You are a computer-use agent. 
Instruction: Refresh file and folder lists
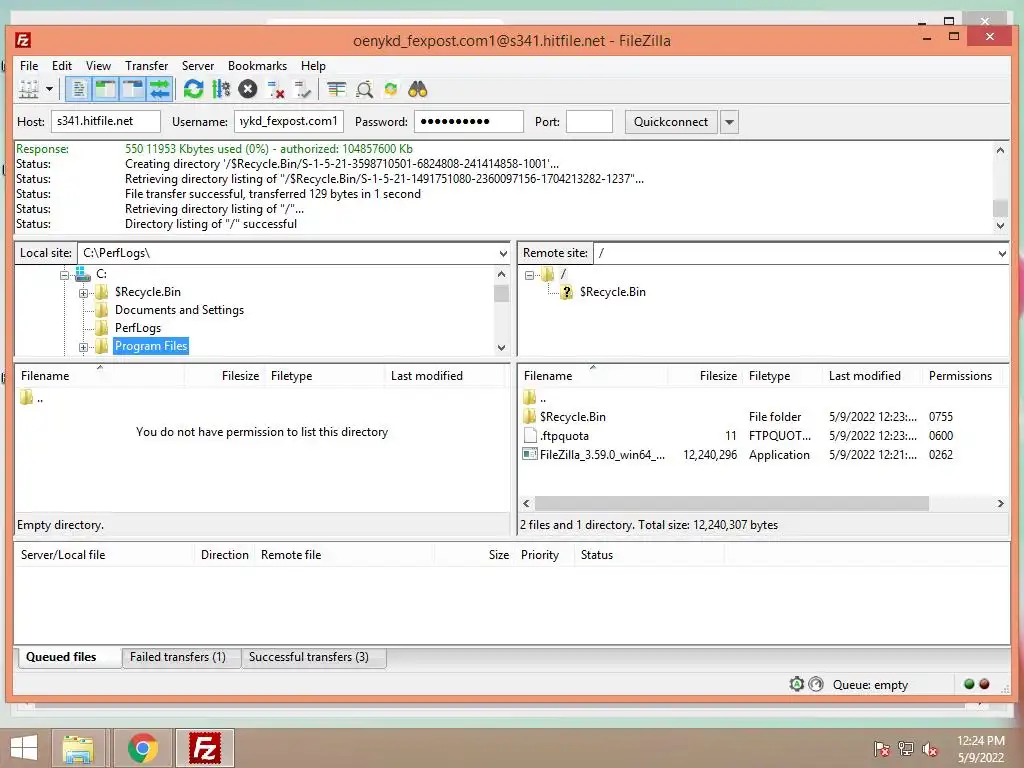click(x=193, y=89)
